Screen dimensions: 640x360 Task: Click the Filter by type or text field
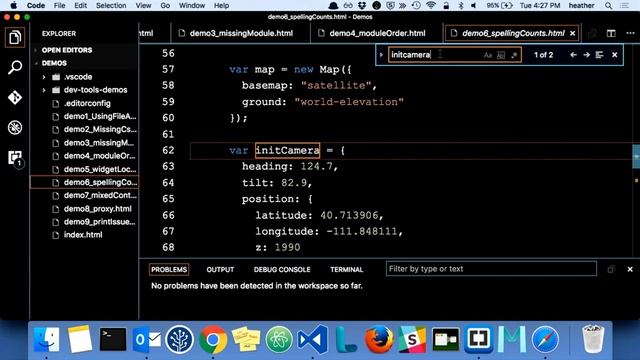click(x=491, y=269)
